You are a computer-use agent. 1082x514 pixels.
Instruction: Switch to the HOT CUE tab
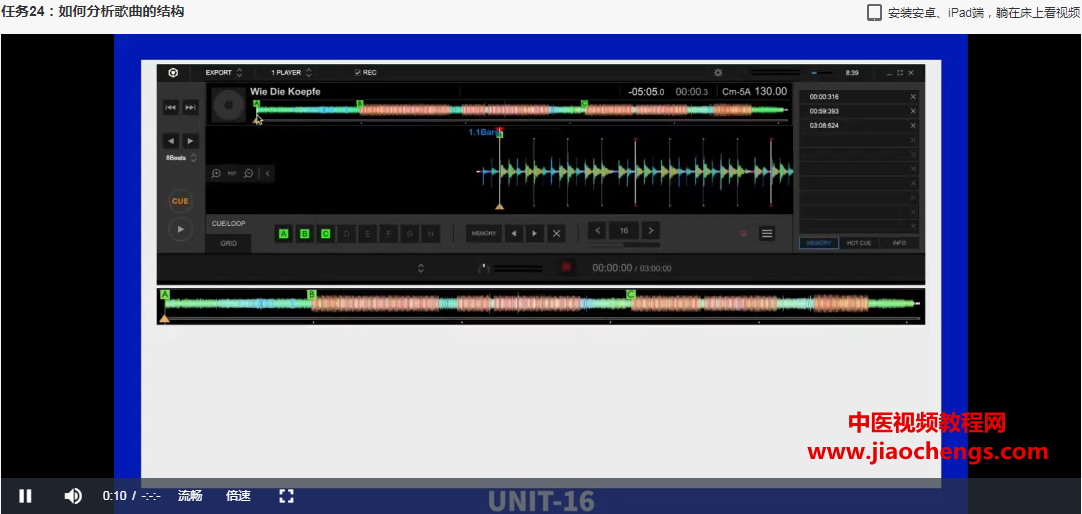click(x=859, y=243)
